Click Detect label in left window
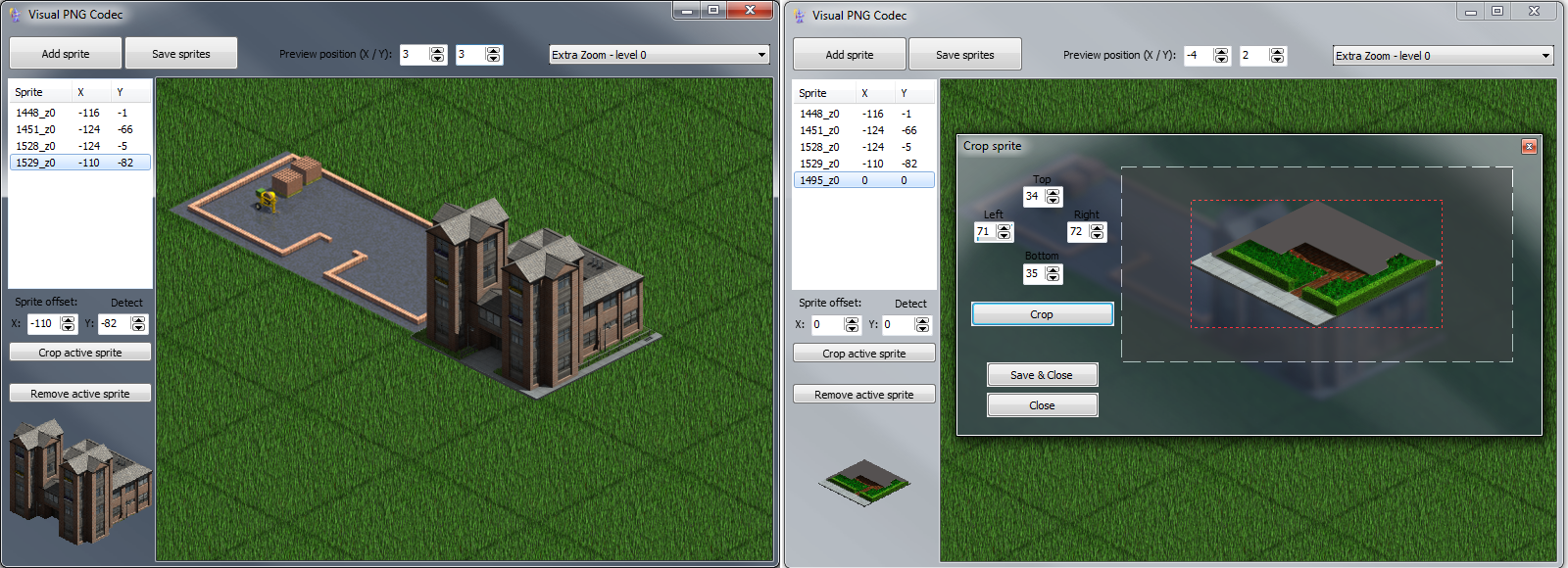This screenshot has height=568, width=1568. [x=126, y=303]
